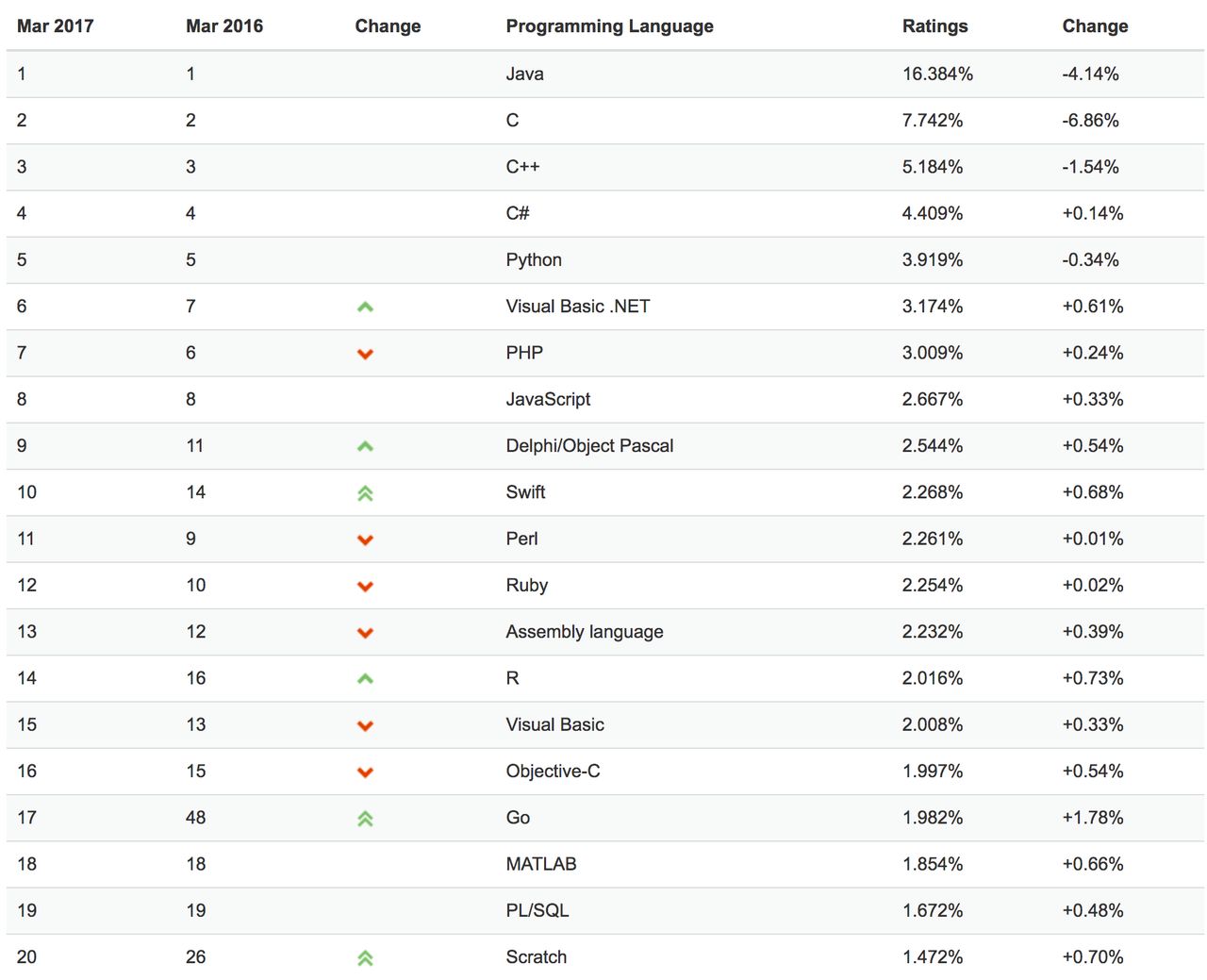Click the double up arrow for Go
The height and width of the screenshot is (980, 1207).
click(365, 819)
